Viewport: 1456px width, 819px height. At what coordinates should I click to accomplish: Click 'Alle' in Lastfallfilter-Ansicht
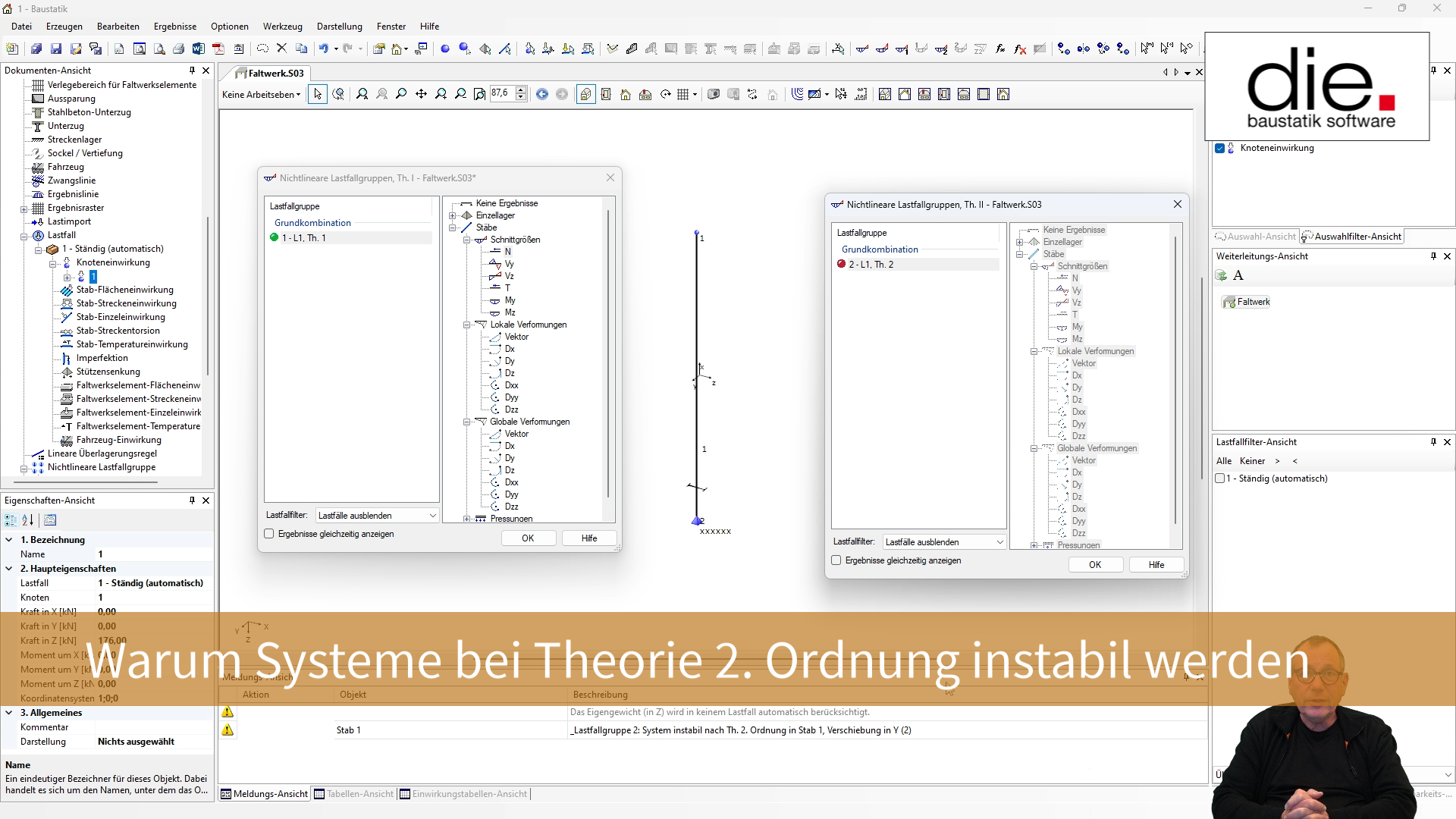(1224, 461)
